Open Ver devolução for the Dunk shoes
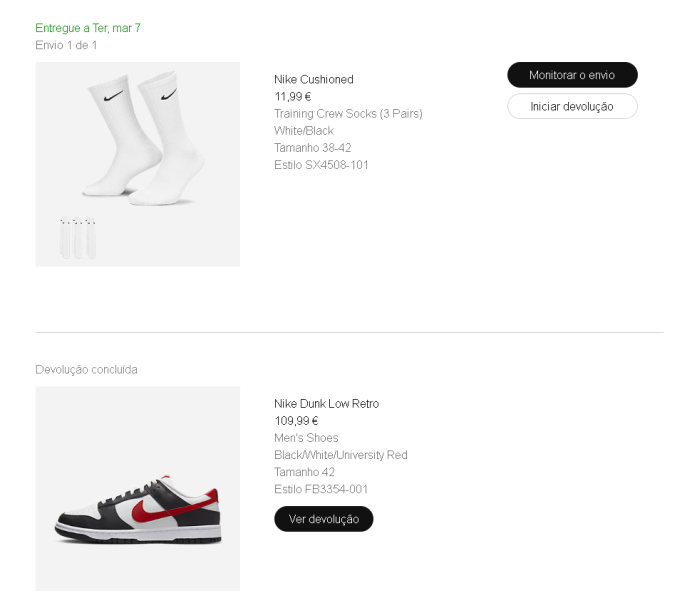This screenshot has width=697, height=603. point(324,519)
